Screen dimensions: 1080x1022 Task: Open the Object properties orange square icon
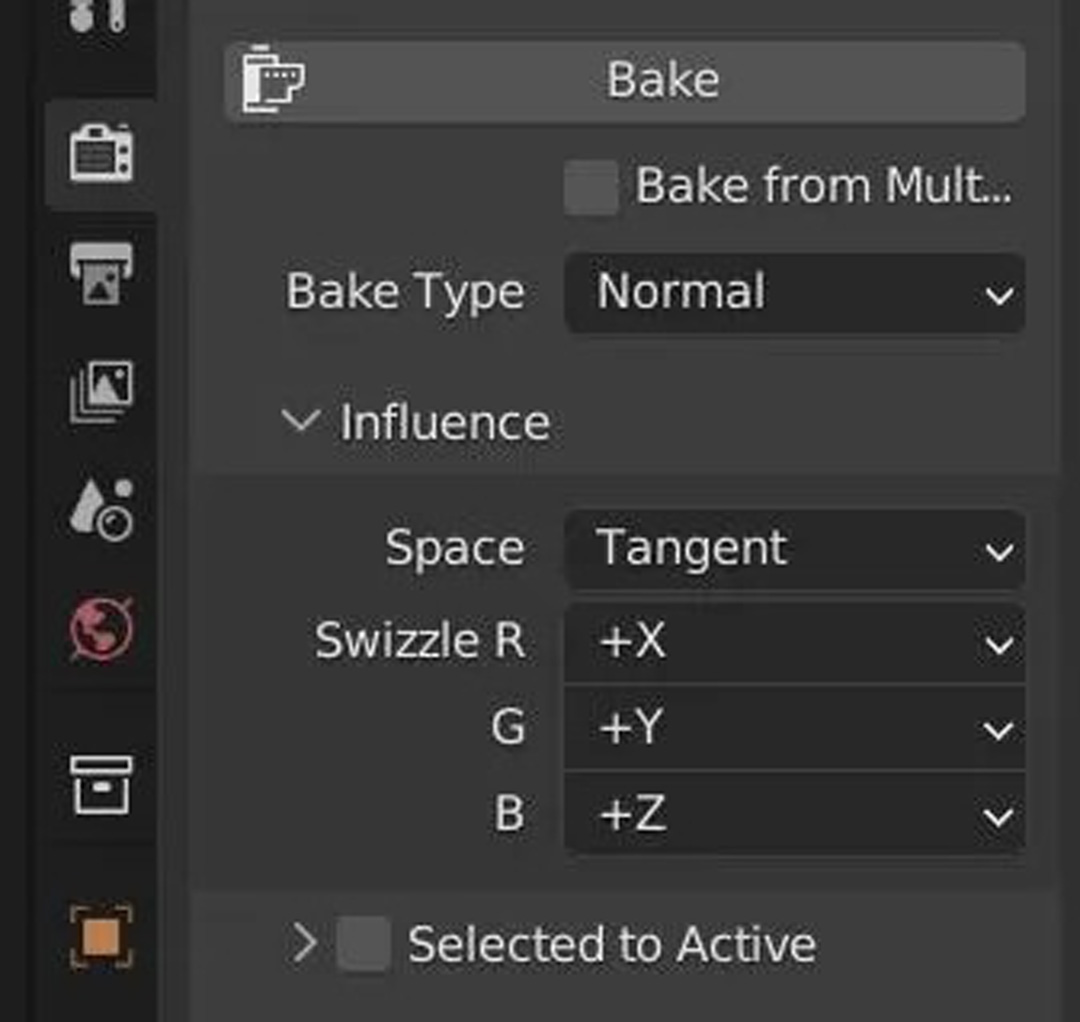101,937
